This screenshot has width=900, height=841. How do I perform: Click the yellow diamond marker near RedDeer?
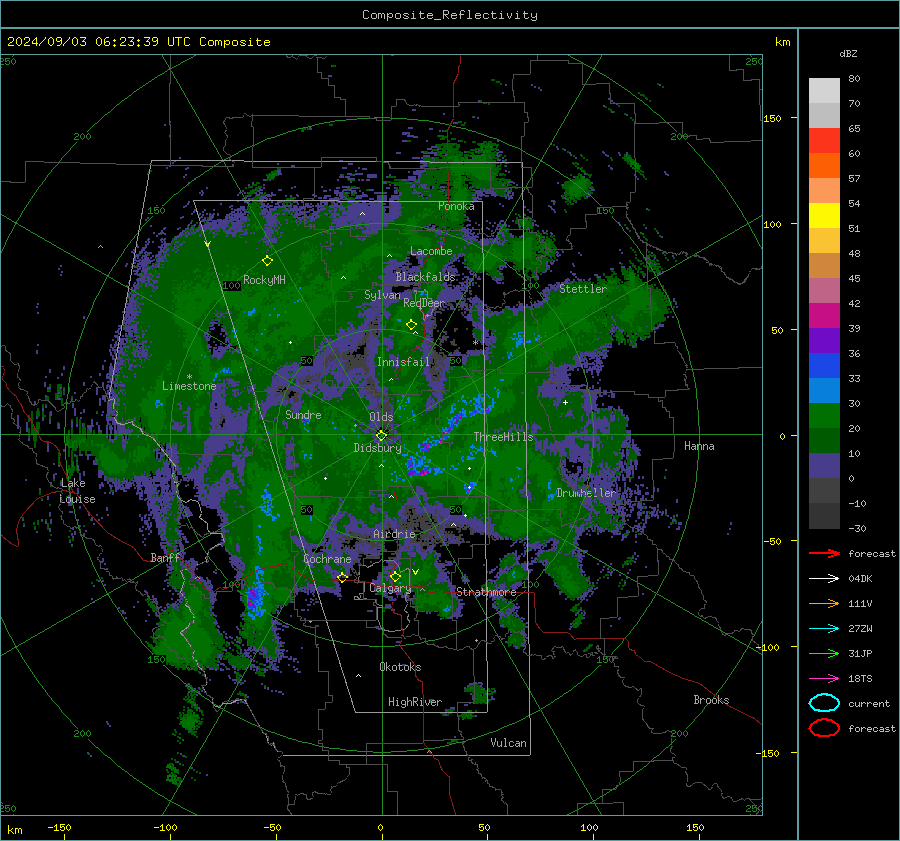point(411,325)
